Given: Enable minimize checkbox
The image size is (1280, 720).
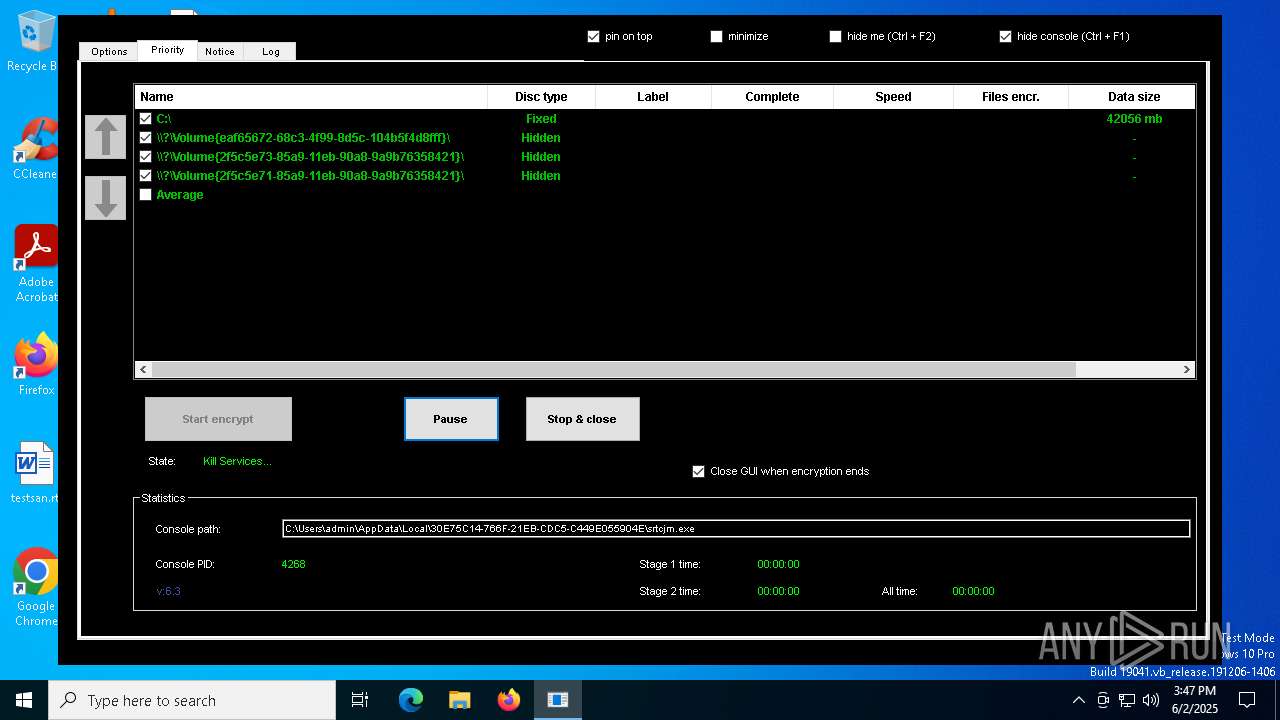Looking at the screenshot, I should [716, 36].
